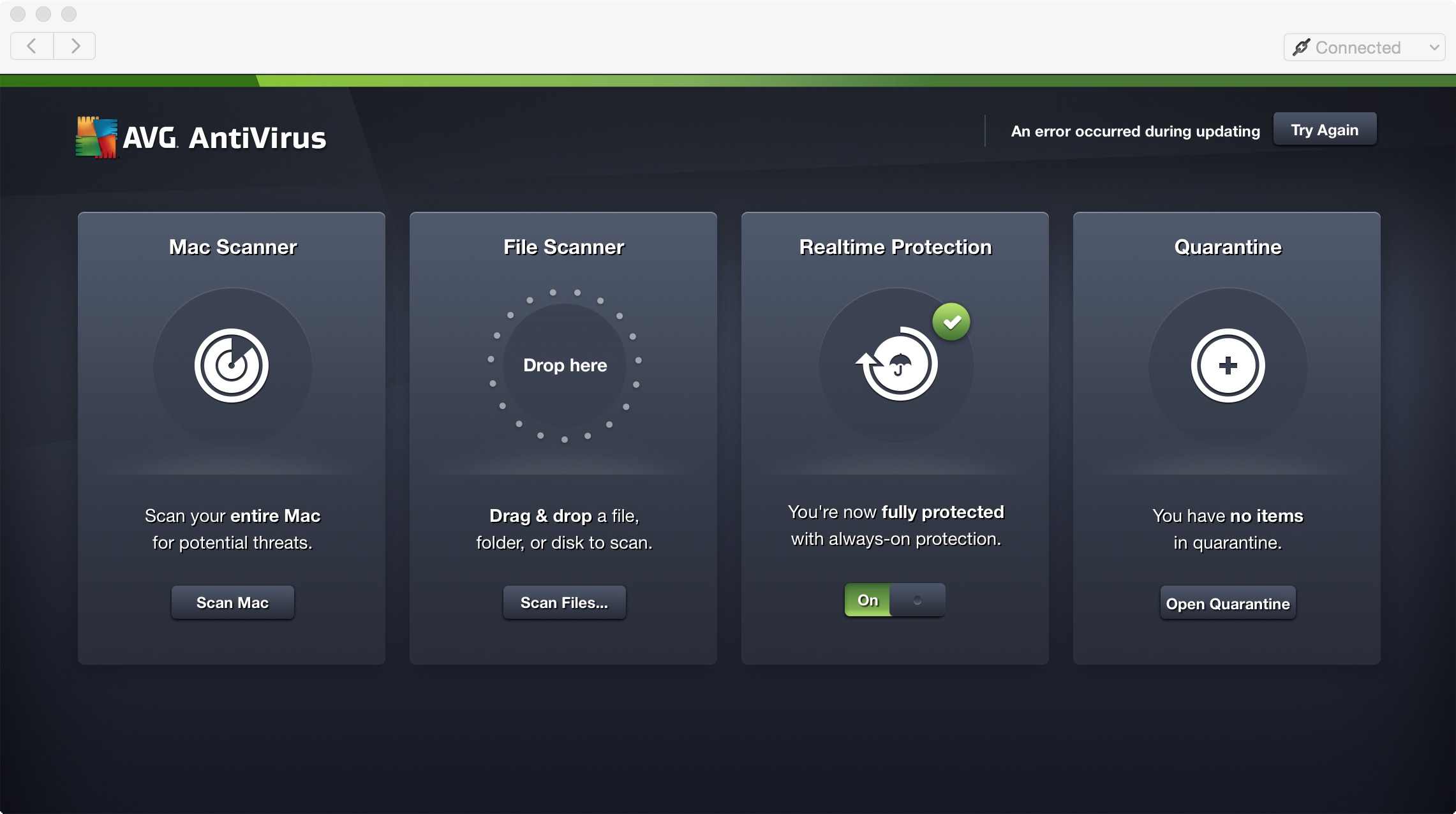
Task: Click the Mac Scanner radar icon
Action: click(x=231, y=365)
